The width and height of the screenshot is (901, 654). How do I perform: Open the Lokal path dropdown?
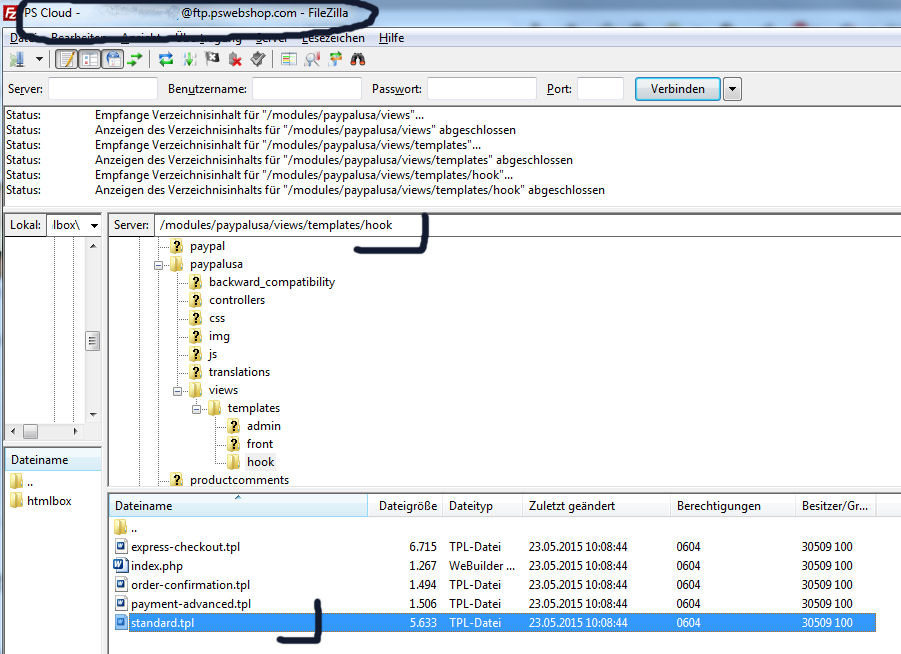click(94, 225)
